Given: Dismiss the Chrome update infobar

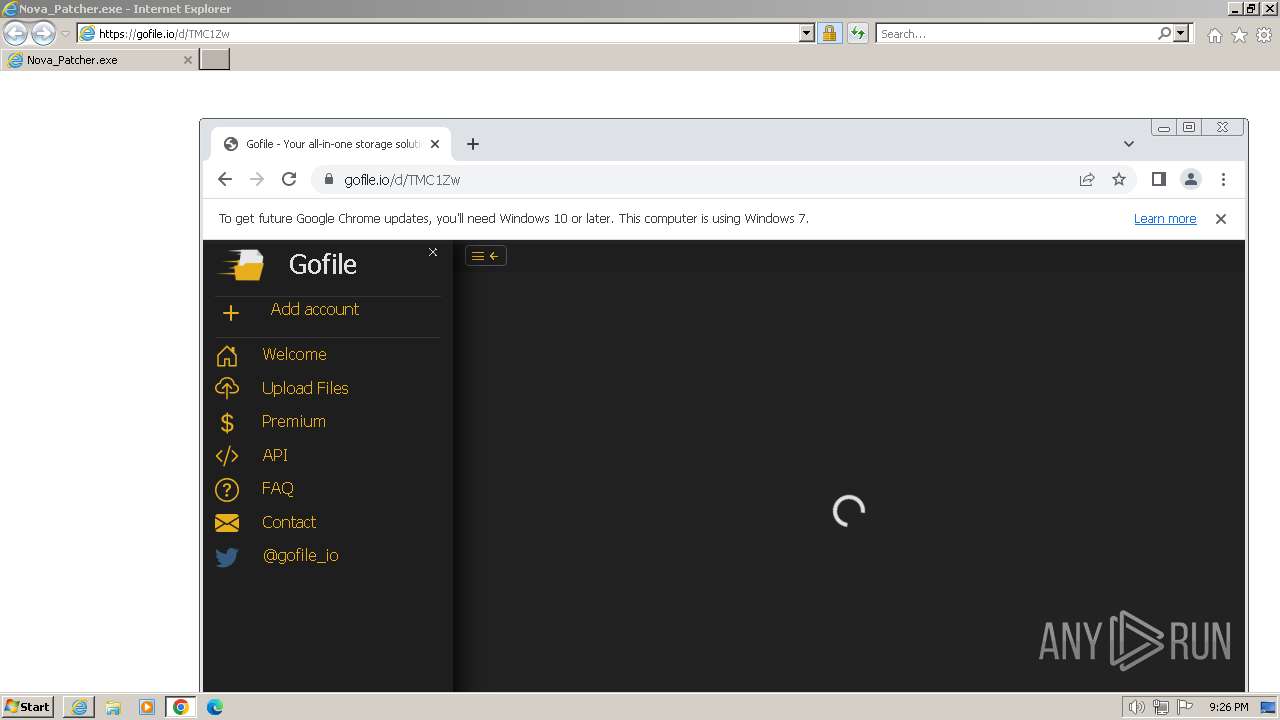Looking at the screenshot, I should pyautogui.click(x=1221, y=219).
